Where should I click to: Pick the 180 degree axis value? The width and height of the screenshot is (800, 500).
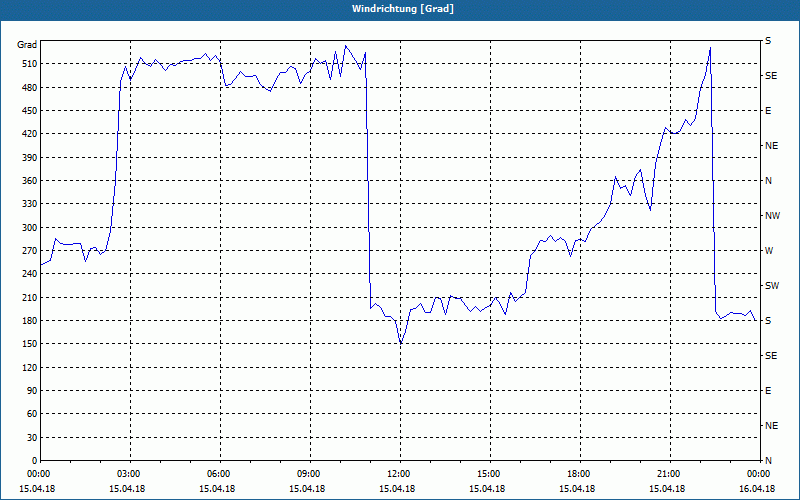30,321
